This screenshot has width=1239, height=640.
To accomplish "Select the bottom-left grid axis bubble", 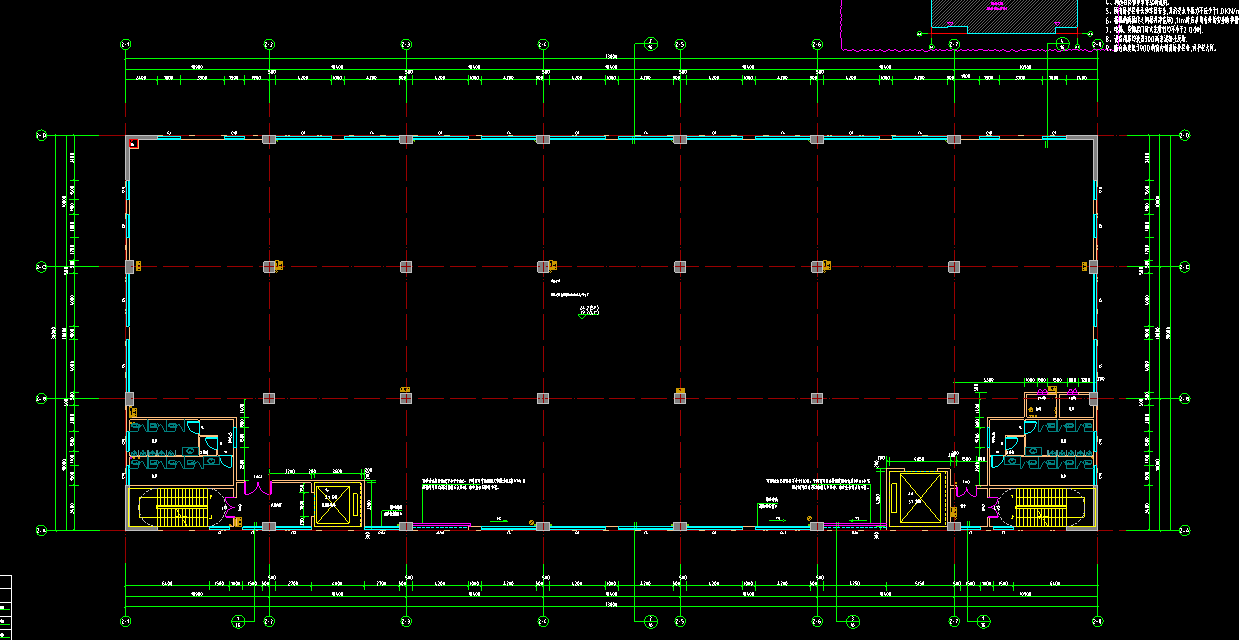I will tap(125, 621).
